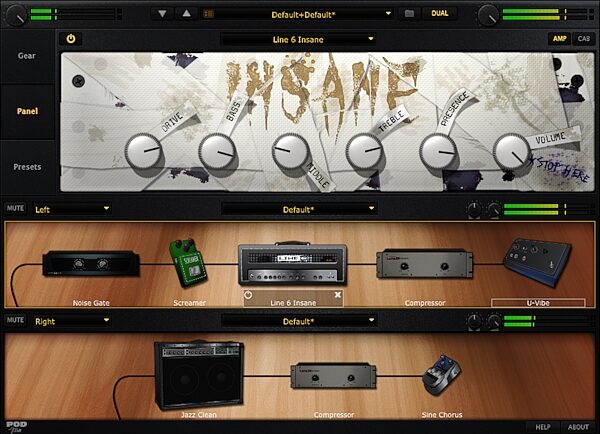The image size is (600, 434).
Task: Toggle power icon under Line 6 Insane
Action: pos(248,295)
